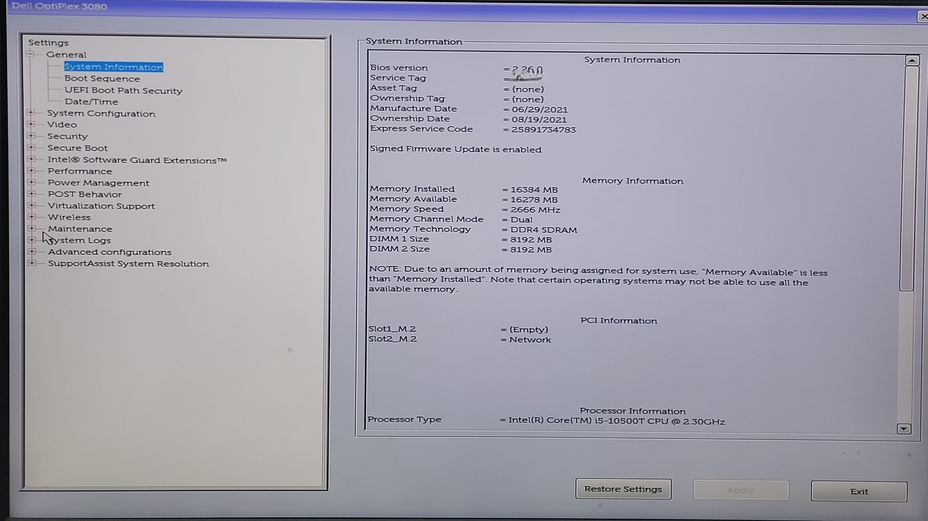The width and height of the screenshot is (928, 521).
Task: Expand the Secure Boot node
Action: click(31, 147)
